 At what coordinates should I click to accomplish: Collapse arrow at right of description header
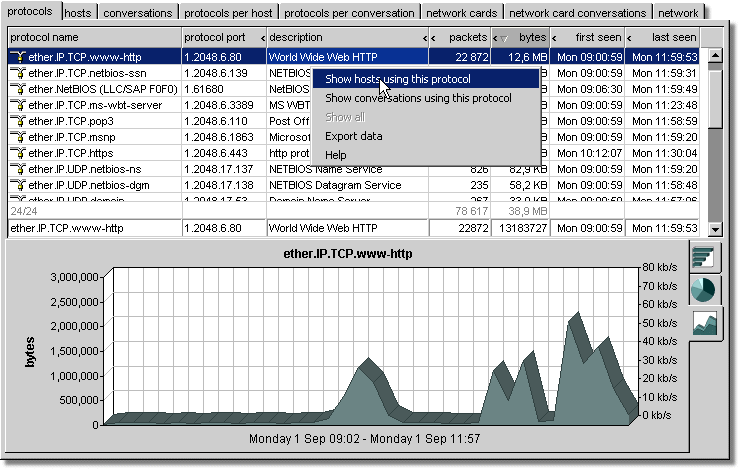tap(425, 38)
